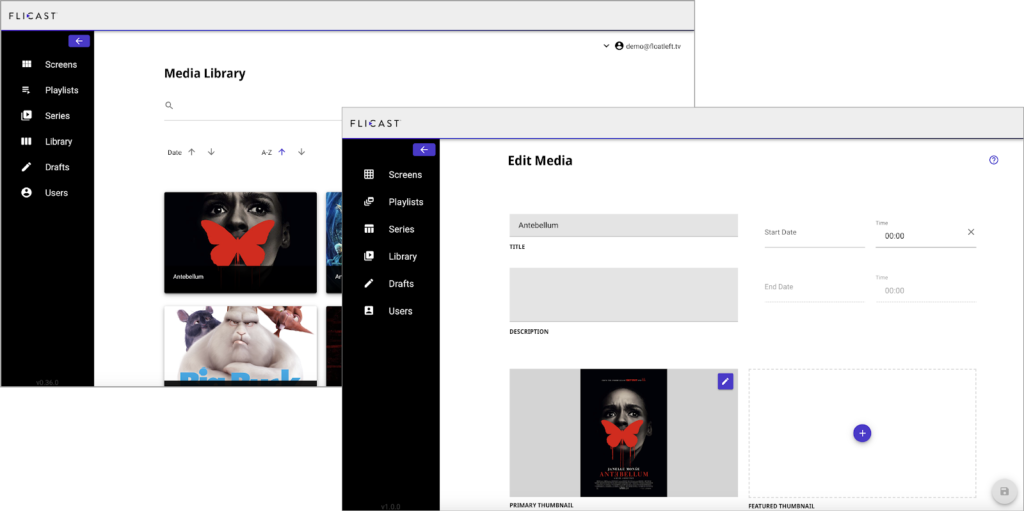1024x511 pixels.
Task: Click the account avatar icon beside demo email
Action: (x=619, y=46)
